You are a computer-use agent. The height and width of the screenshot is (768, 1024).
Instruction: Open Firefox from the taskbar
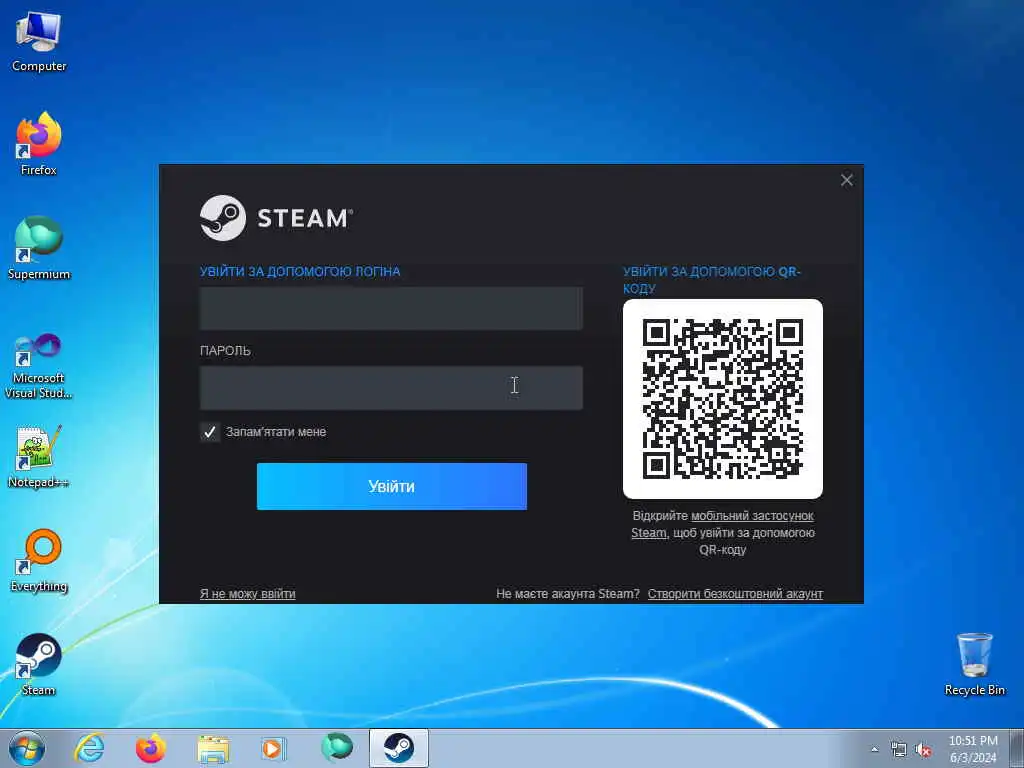[150, 748]
